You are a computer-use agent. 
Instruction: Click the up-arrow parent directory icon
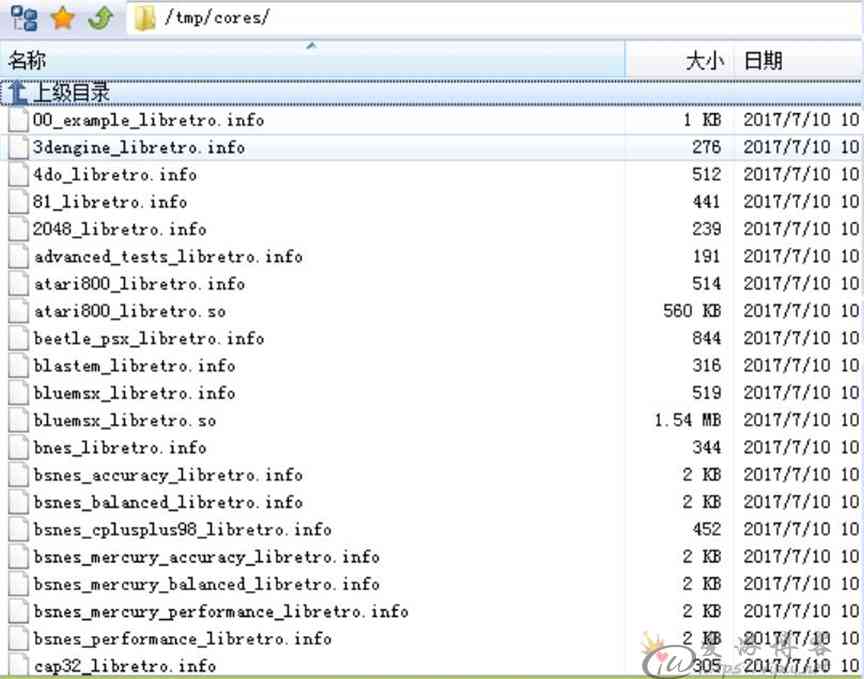pos(18,93)
